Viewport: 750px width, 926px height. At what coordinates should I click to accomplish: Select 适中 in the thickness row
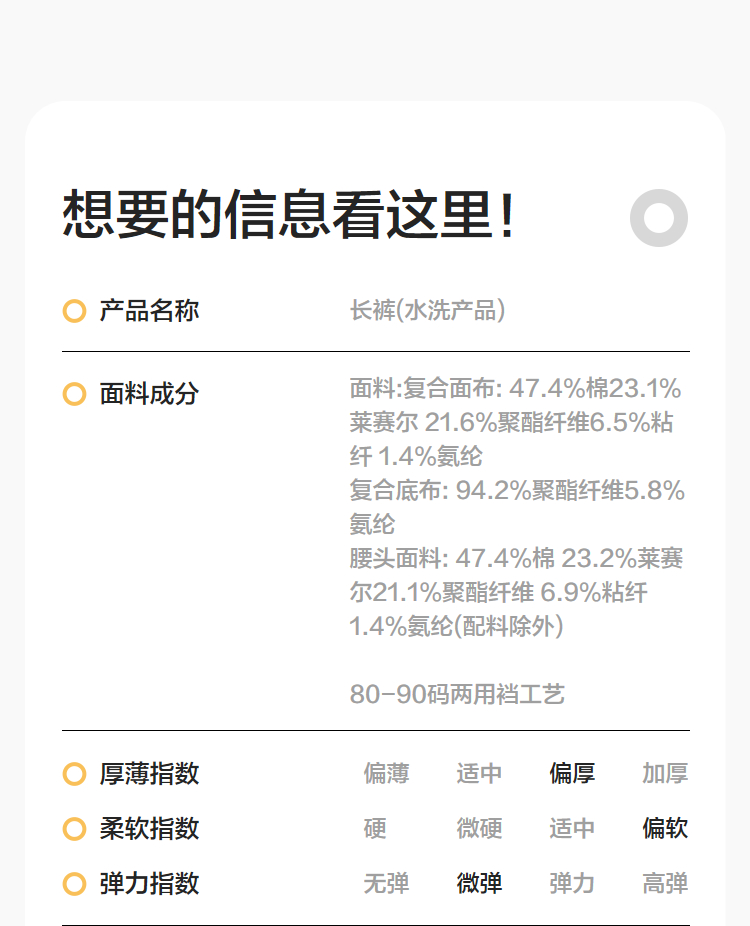click(x=479, y=774)
